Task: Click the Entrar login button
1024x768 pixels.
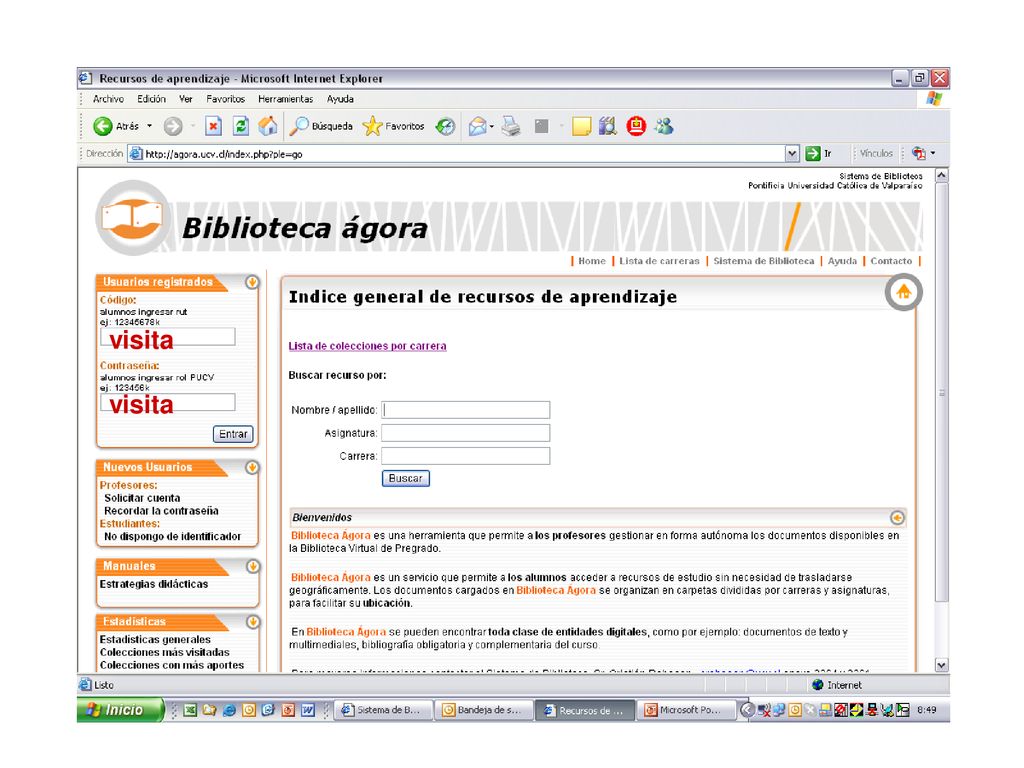Action: [x=233, y=434]
